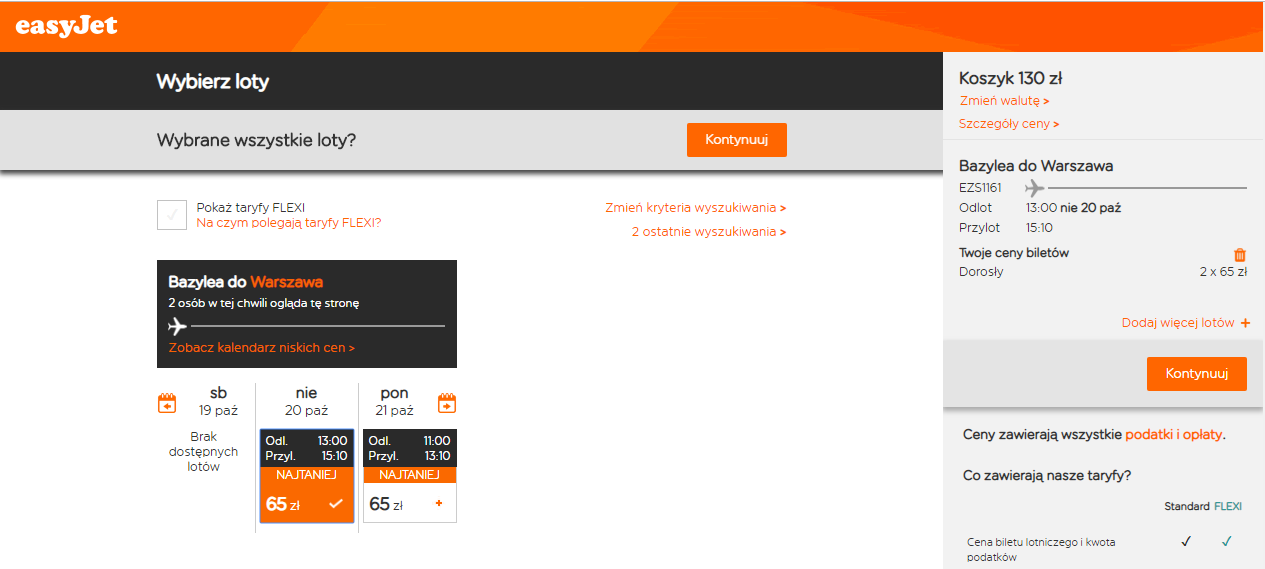The image size is (1265, 569).
Task: Click airplane icon in Bazylea do Warszawa banner
Action: (177, 326)
